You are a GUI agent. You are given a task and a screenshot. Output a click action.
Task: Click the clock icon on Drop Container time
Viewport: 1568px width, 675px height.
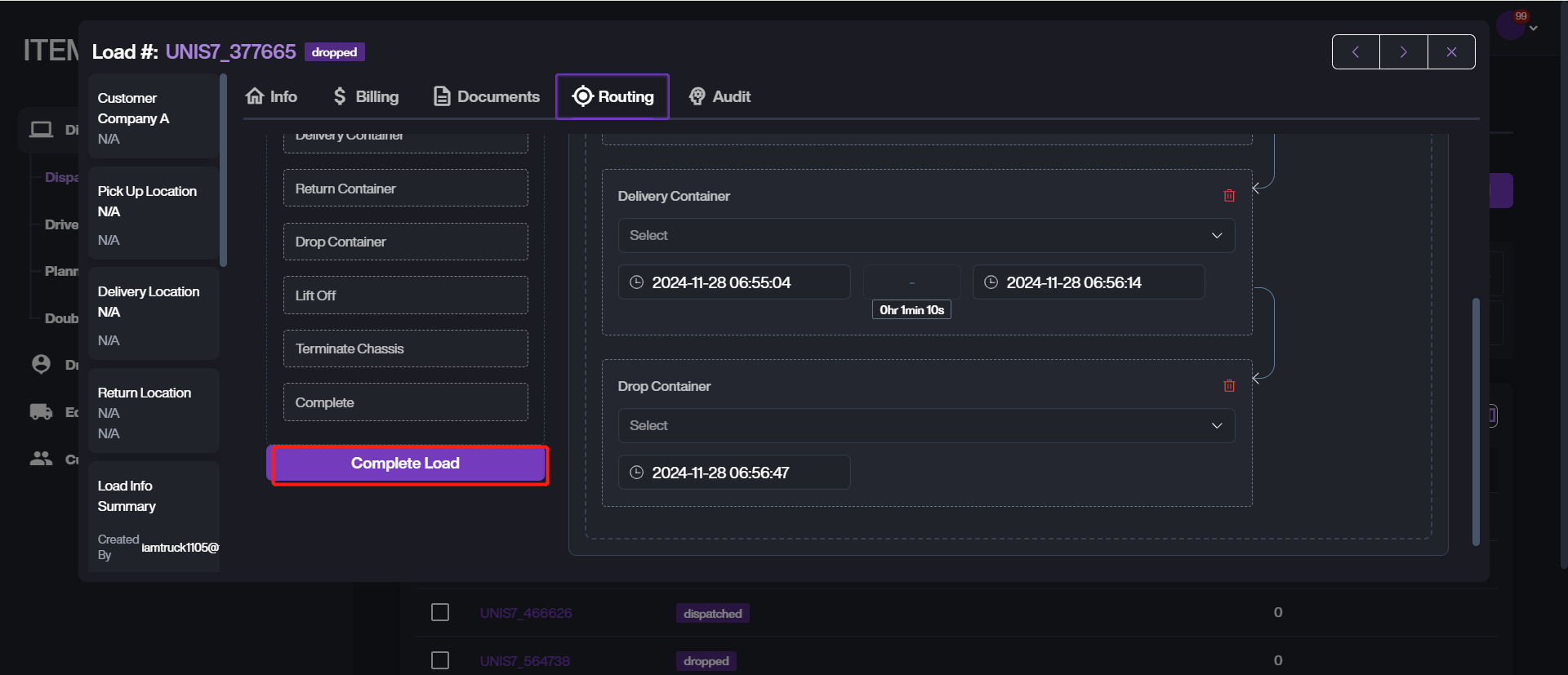point(637,473)
